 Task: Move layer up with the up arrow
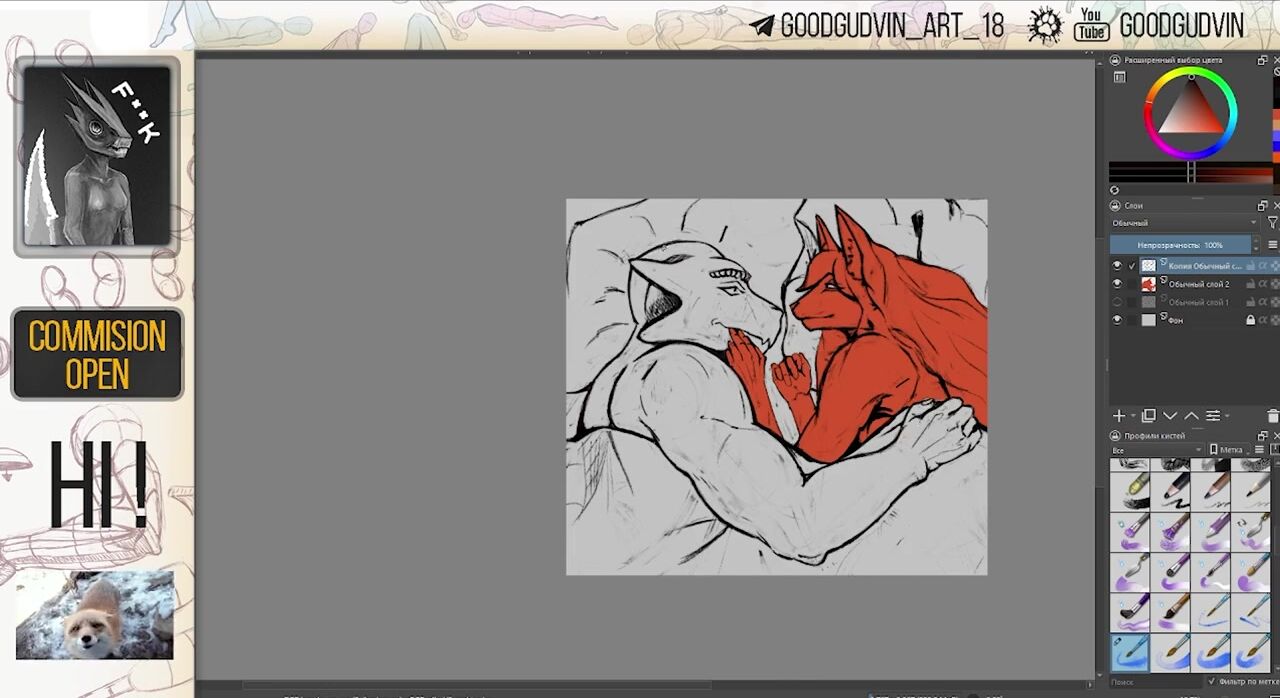coord(1191,416)
